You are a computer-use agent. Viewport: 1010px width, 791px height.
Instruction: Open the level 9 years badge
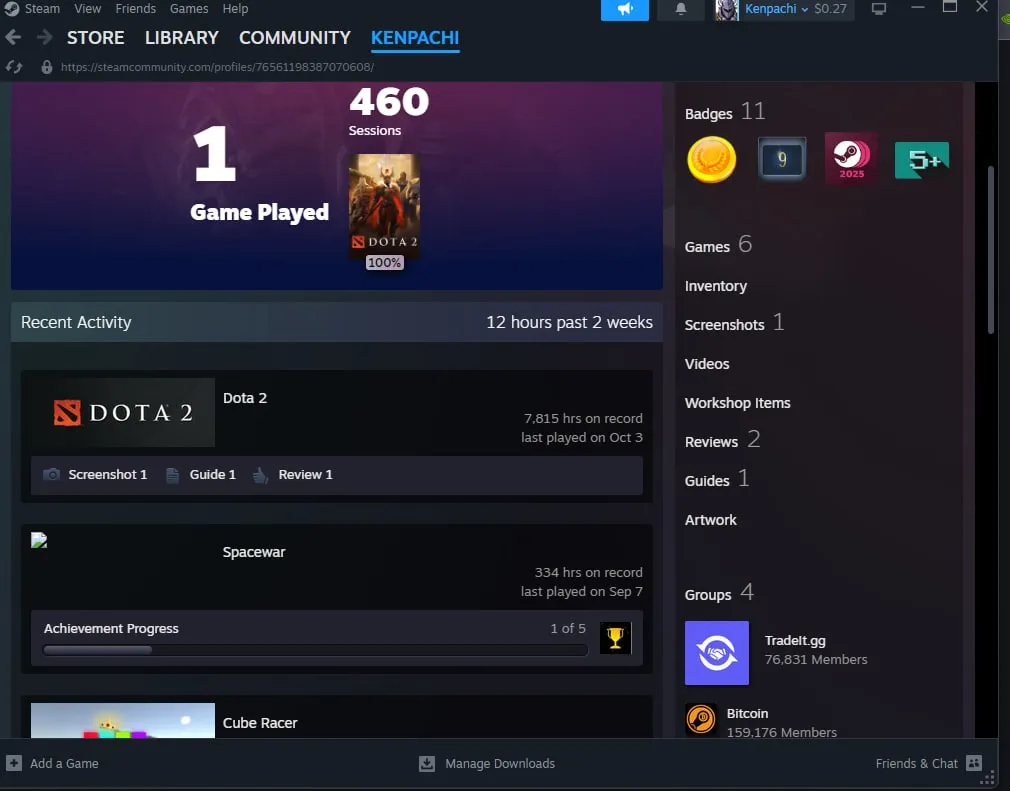pos(782,159)
